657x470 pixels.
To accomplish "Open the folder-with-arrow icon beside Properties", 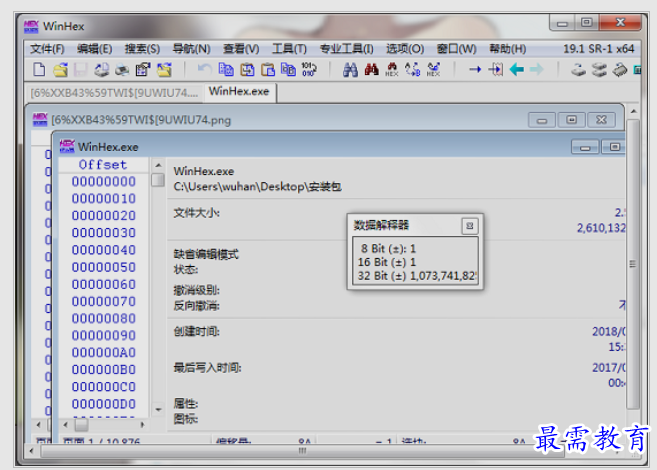I will (x=164, y=69).
